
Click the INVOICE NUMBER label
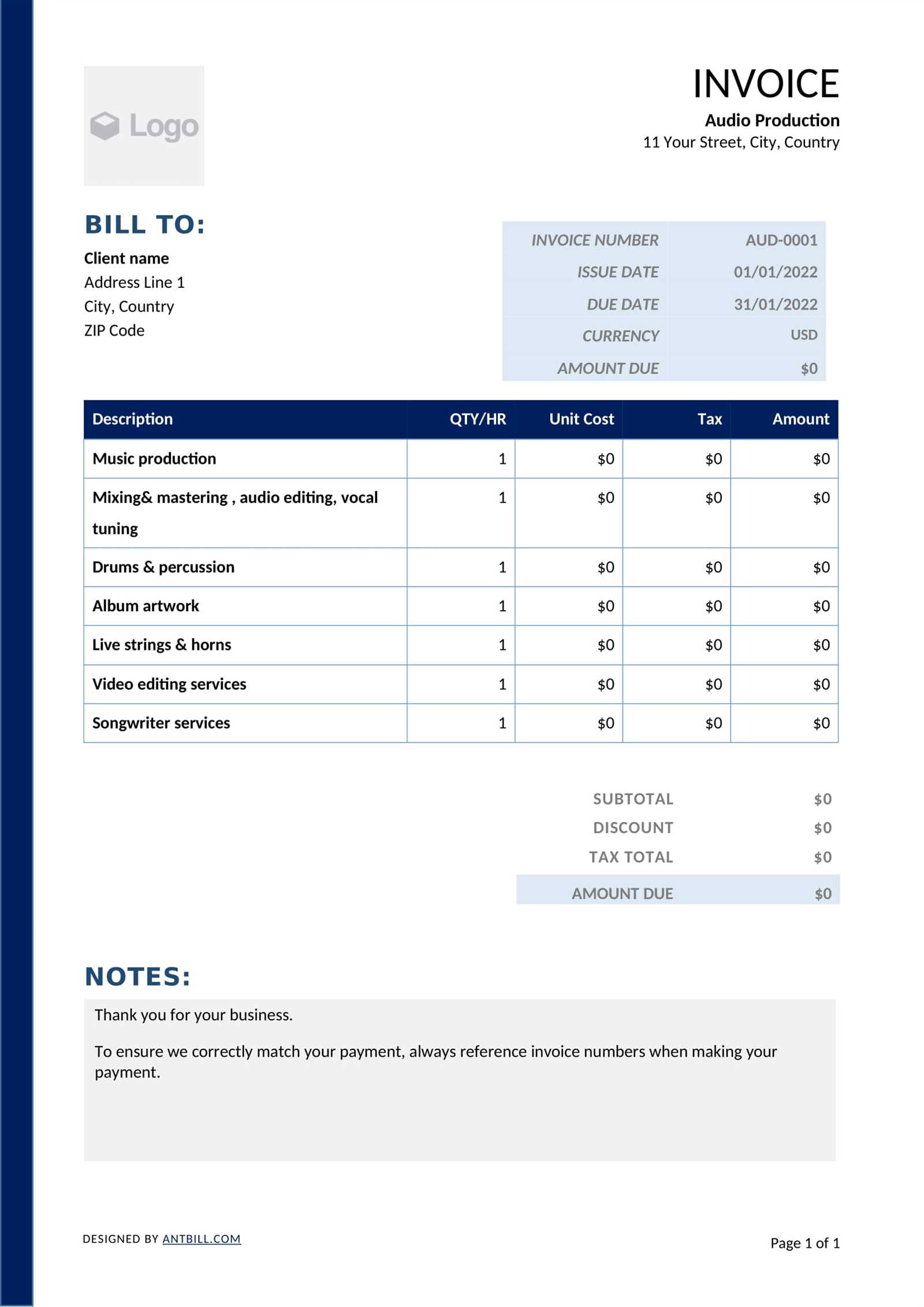tap(595, 240)
